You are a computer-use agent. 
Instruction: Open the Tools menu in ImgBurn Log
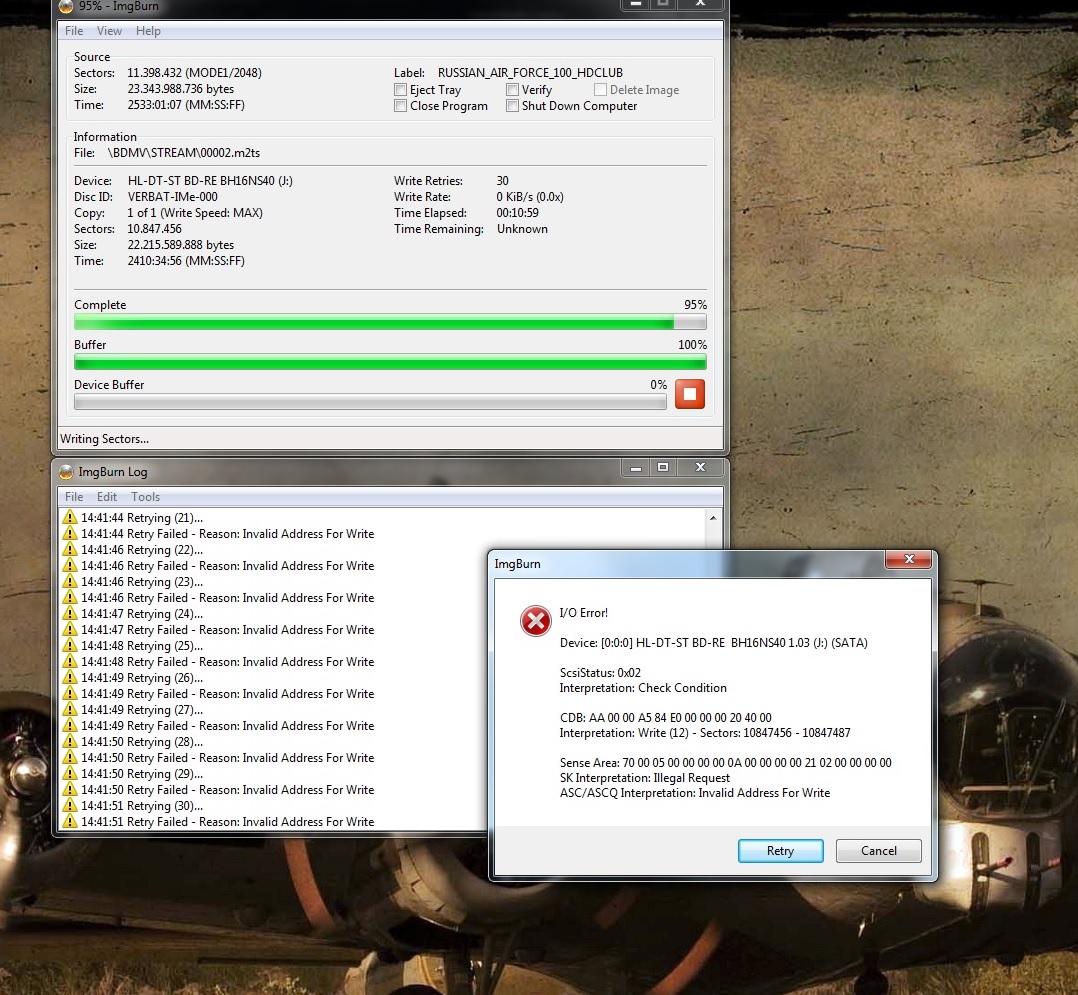[x=145, y=496]
